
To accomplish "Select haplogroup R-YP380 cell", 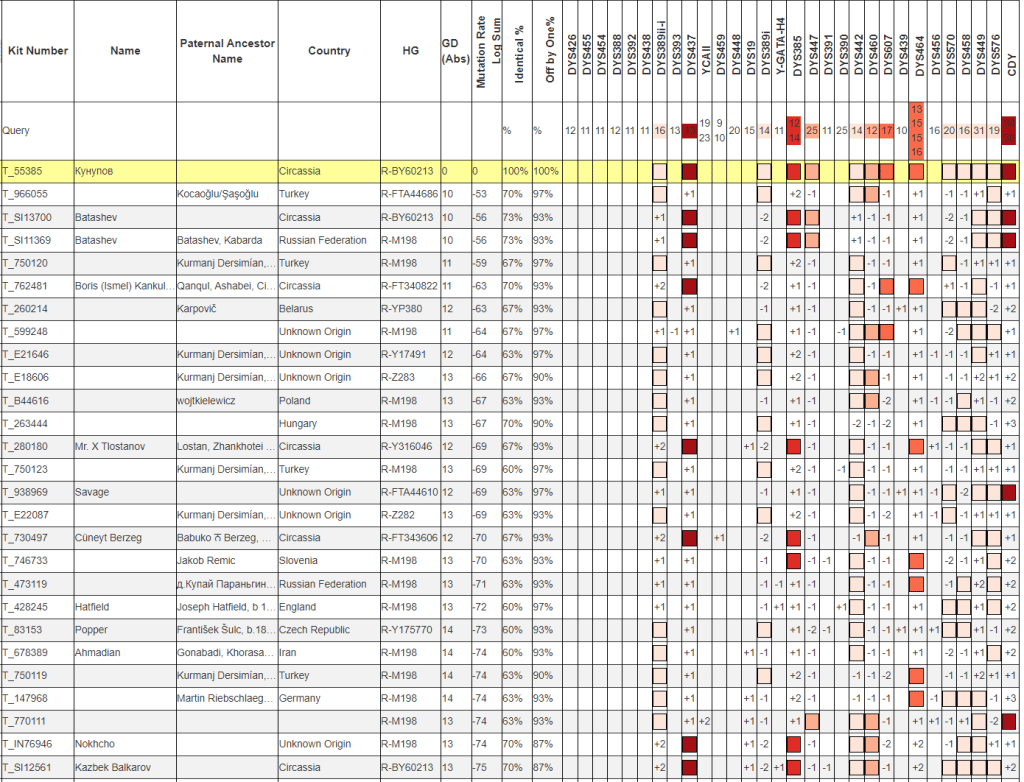I will point(403,309).
